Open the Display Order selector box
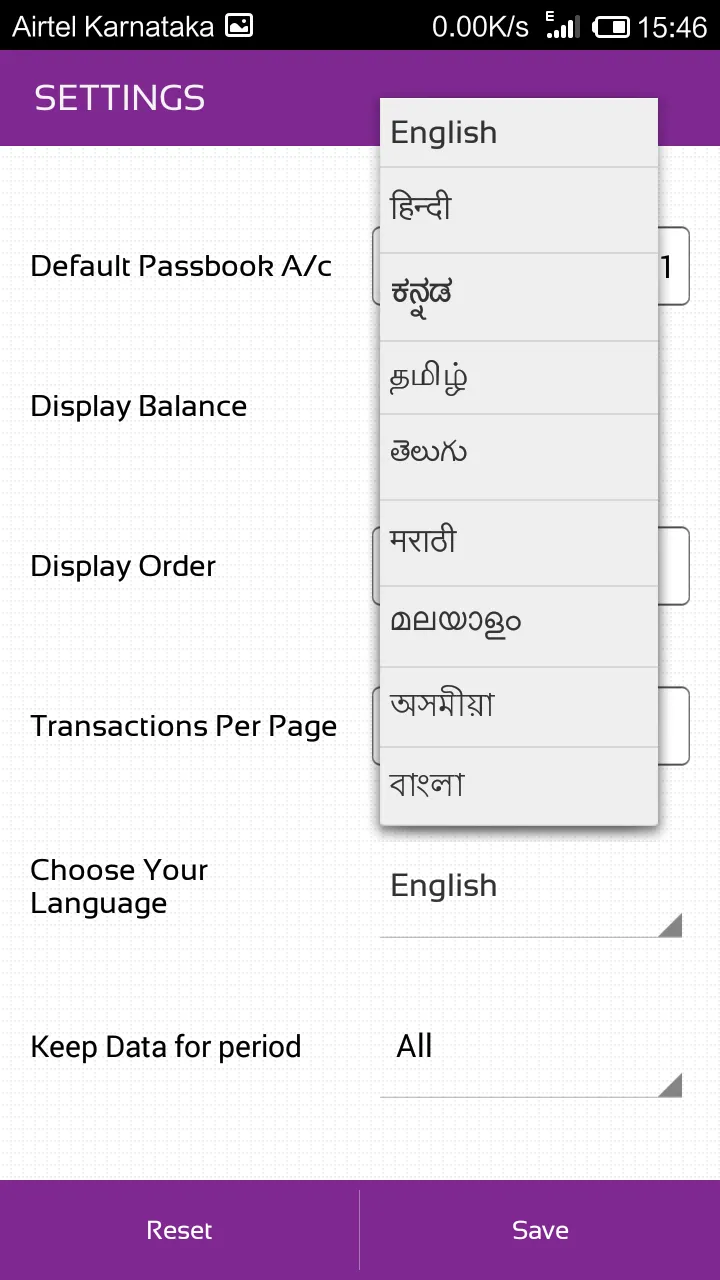This screenshot has height=1280, width=720. point(673,566)
